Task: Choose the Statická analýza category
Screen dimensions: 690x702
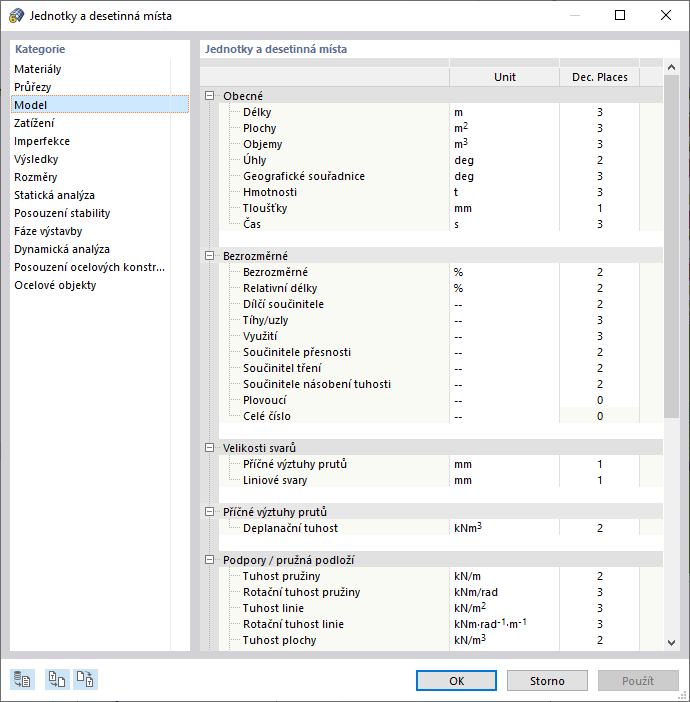Action: pyautogui.click(x=99, y=195)
